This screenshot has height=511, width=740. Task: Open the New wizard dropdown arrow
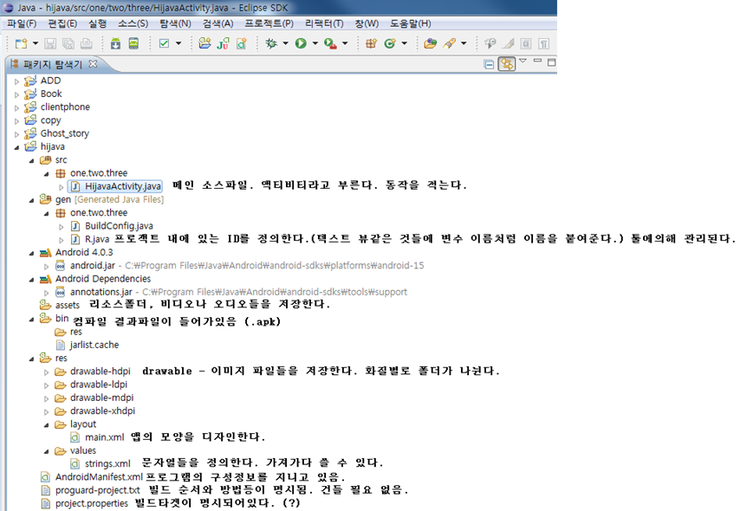pos(35,43)
